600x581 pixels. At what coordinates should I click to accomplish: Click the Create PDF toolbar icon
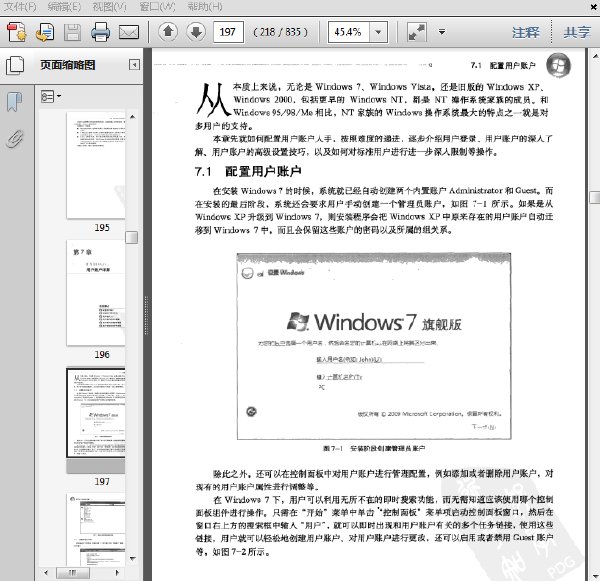[16, 32]
